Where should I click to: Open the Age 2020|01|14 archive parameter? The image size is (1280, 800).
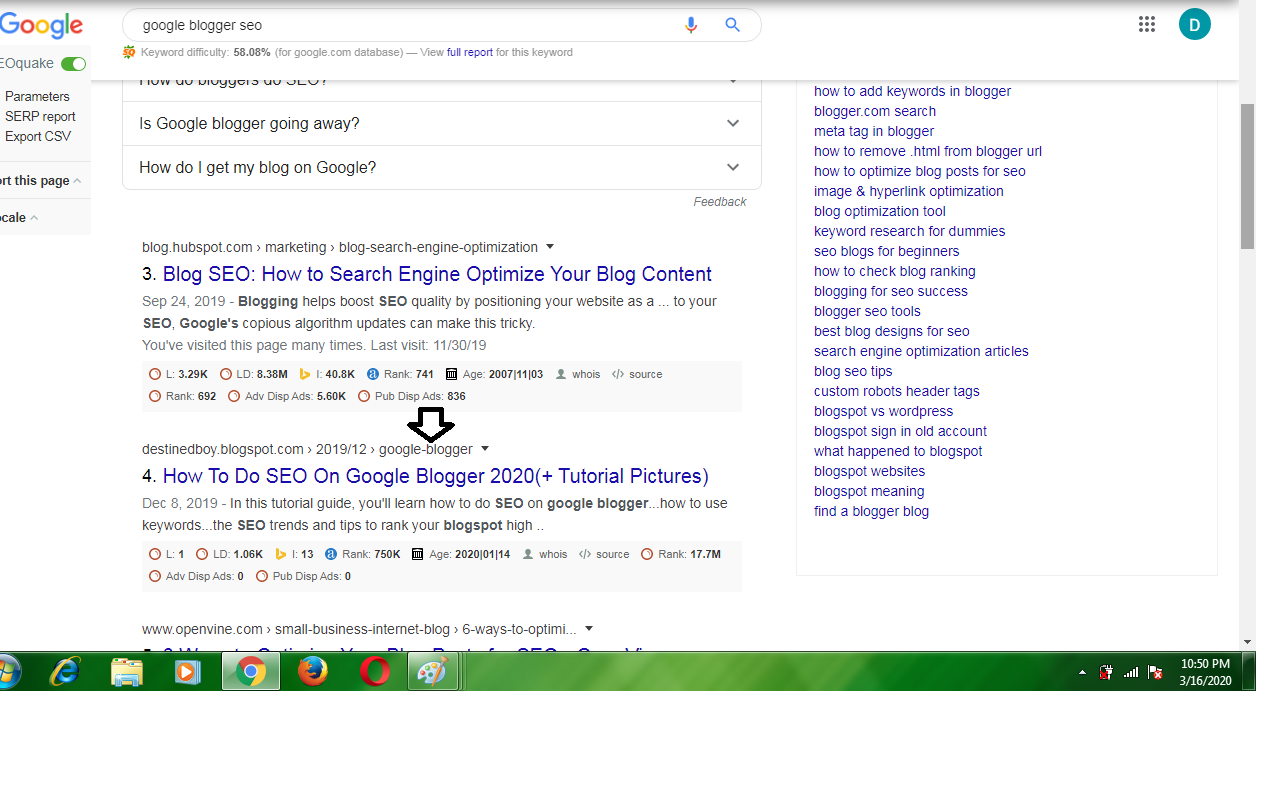461,554
